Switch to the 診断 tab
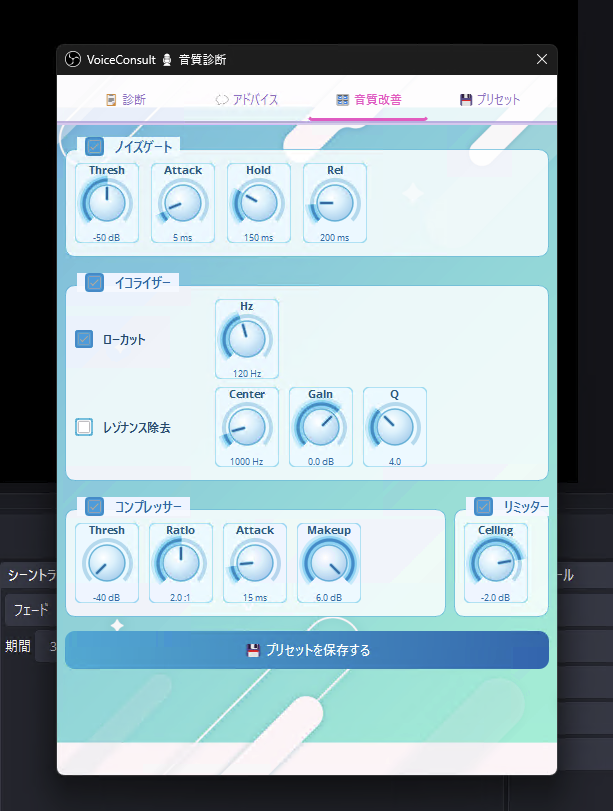This screenshot has width=613, height=811. coord(126,99)
